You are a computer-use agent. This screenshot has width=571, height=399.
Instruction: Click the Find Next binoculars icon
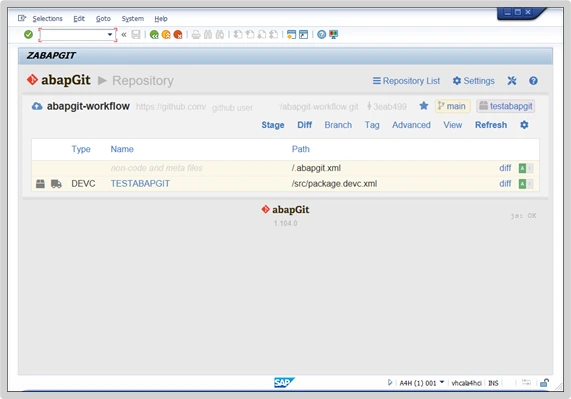point(220,35)
